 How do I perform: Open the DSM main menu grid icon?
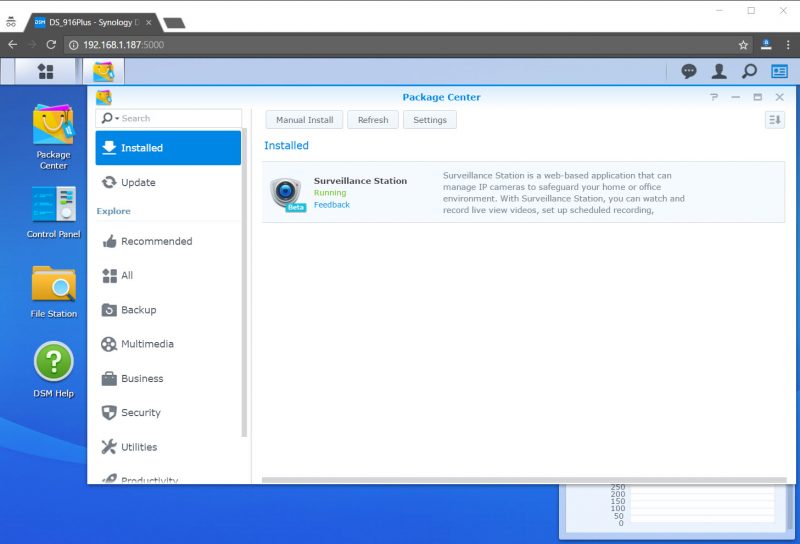45,71
